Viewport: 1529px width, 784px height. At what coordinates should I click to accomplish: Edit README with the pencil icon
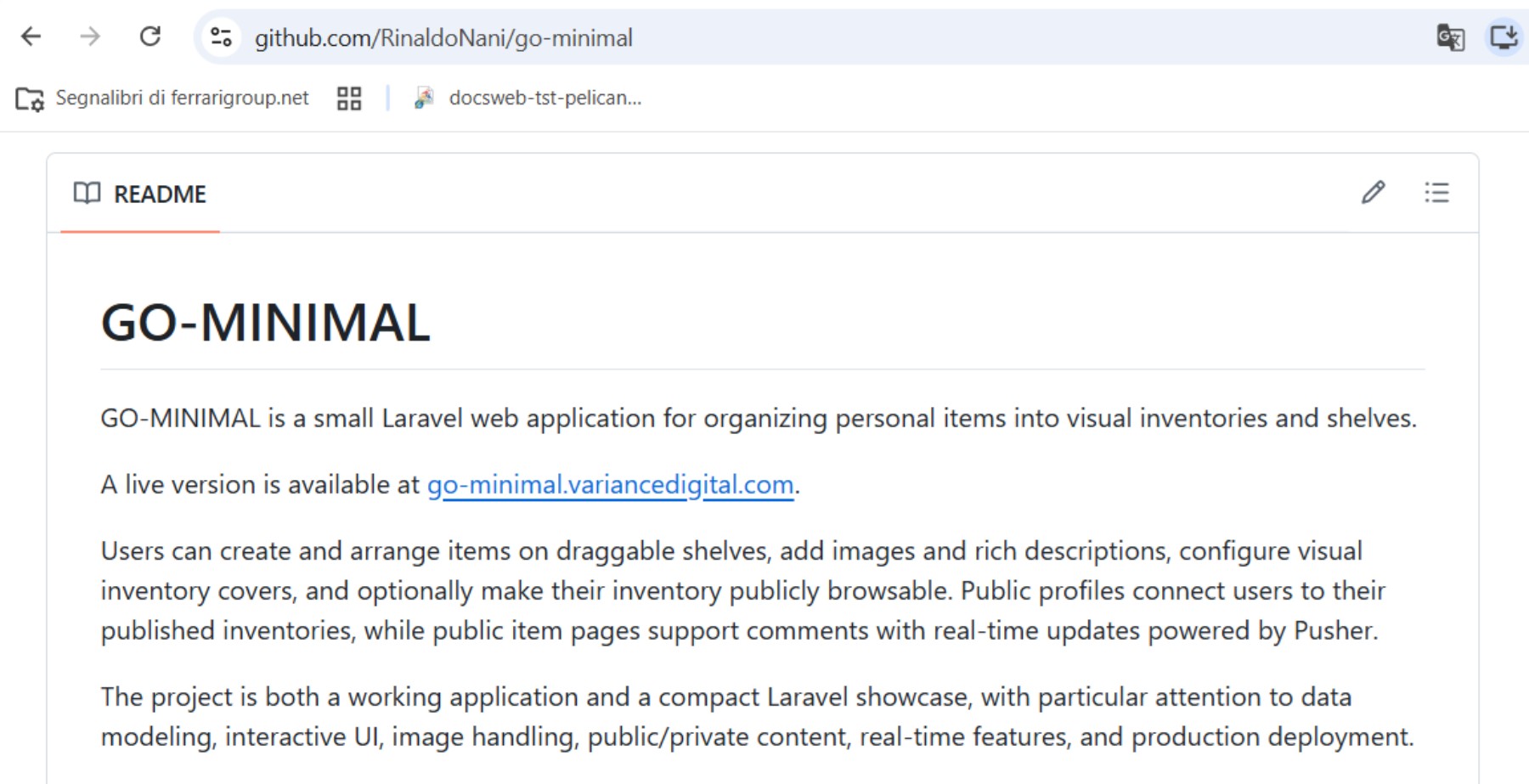point(1374,193)
